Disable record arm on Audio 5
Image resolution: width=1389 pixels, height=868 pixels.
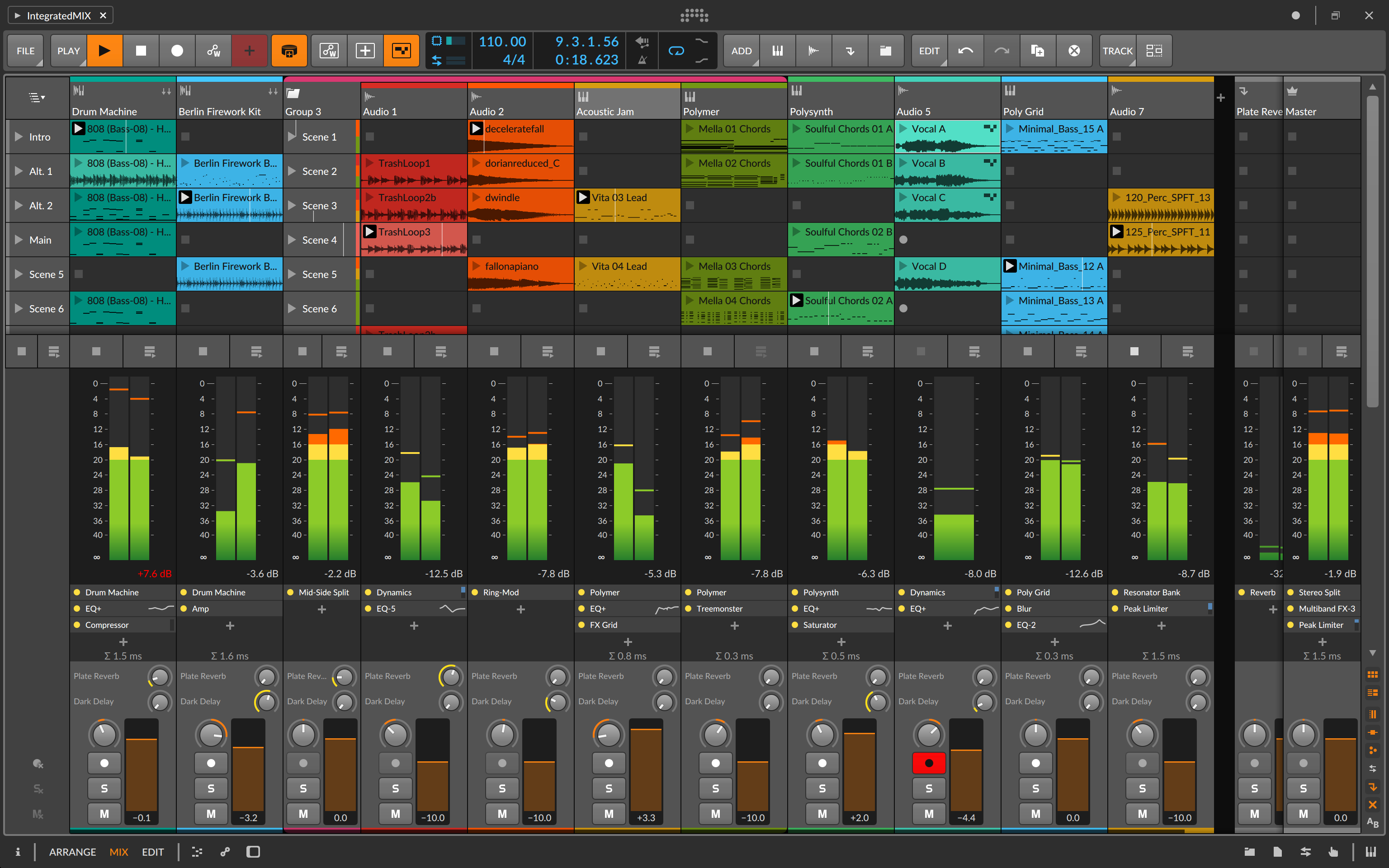point(929,764)
